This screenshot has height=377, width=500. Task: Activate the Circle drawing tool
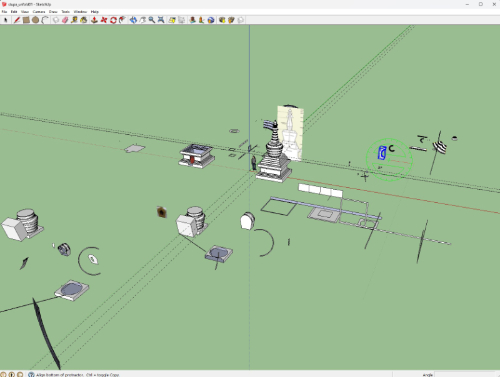35,20
